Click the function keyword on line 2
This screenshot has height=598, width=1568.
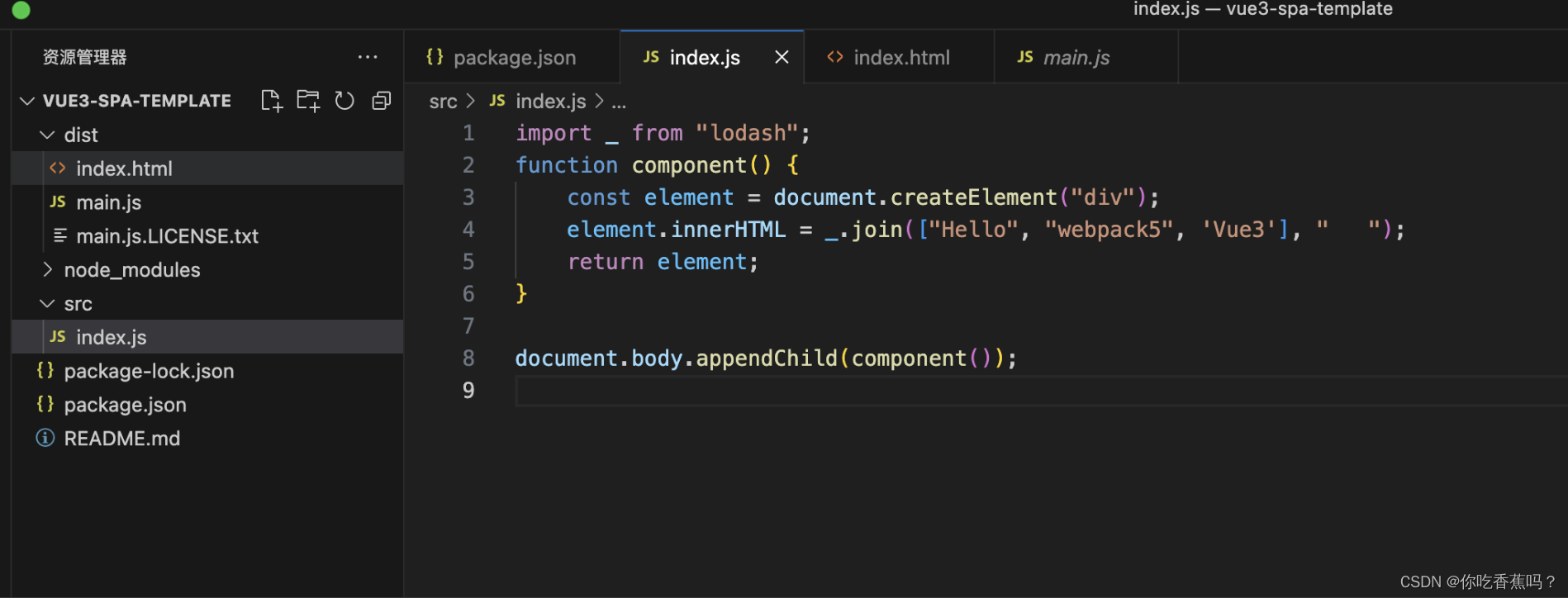[567, 165]
